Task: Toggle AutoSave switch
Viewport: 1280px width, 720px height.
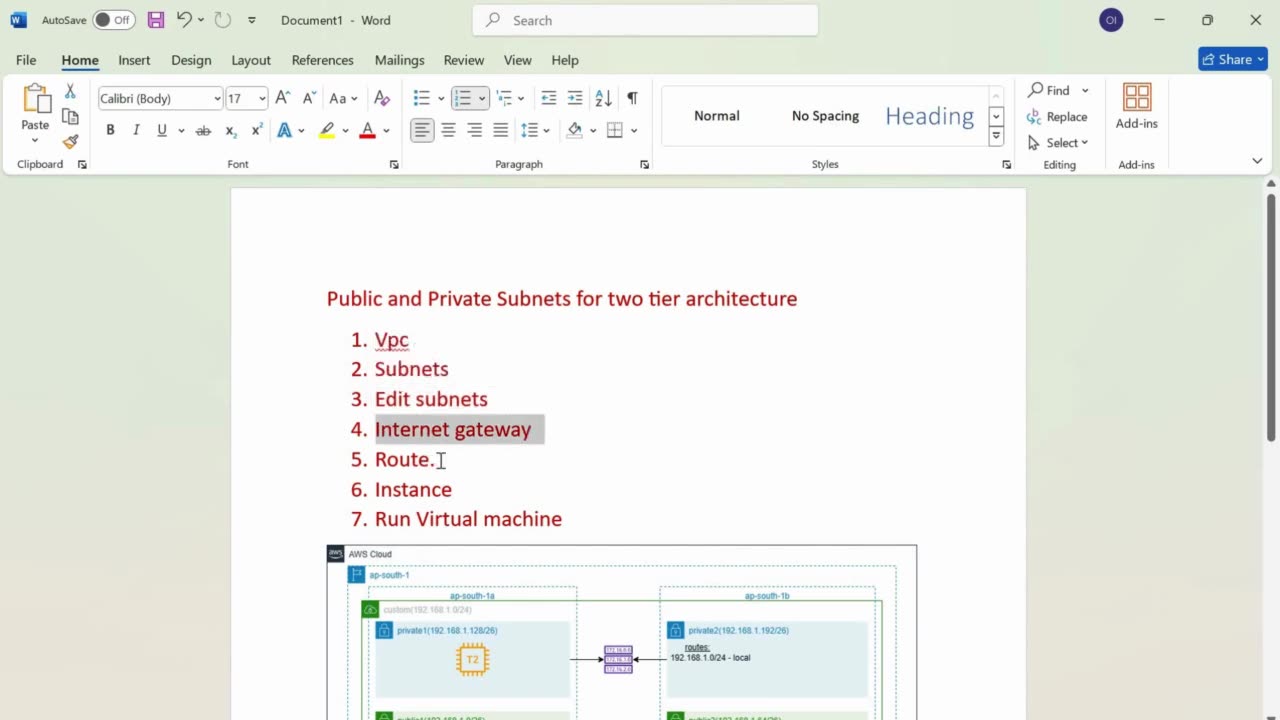Action: coord(113,20)
